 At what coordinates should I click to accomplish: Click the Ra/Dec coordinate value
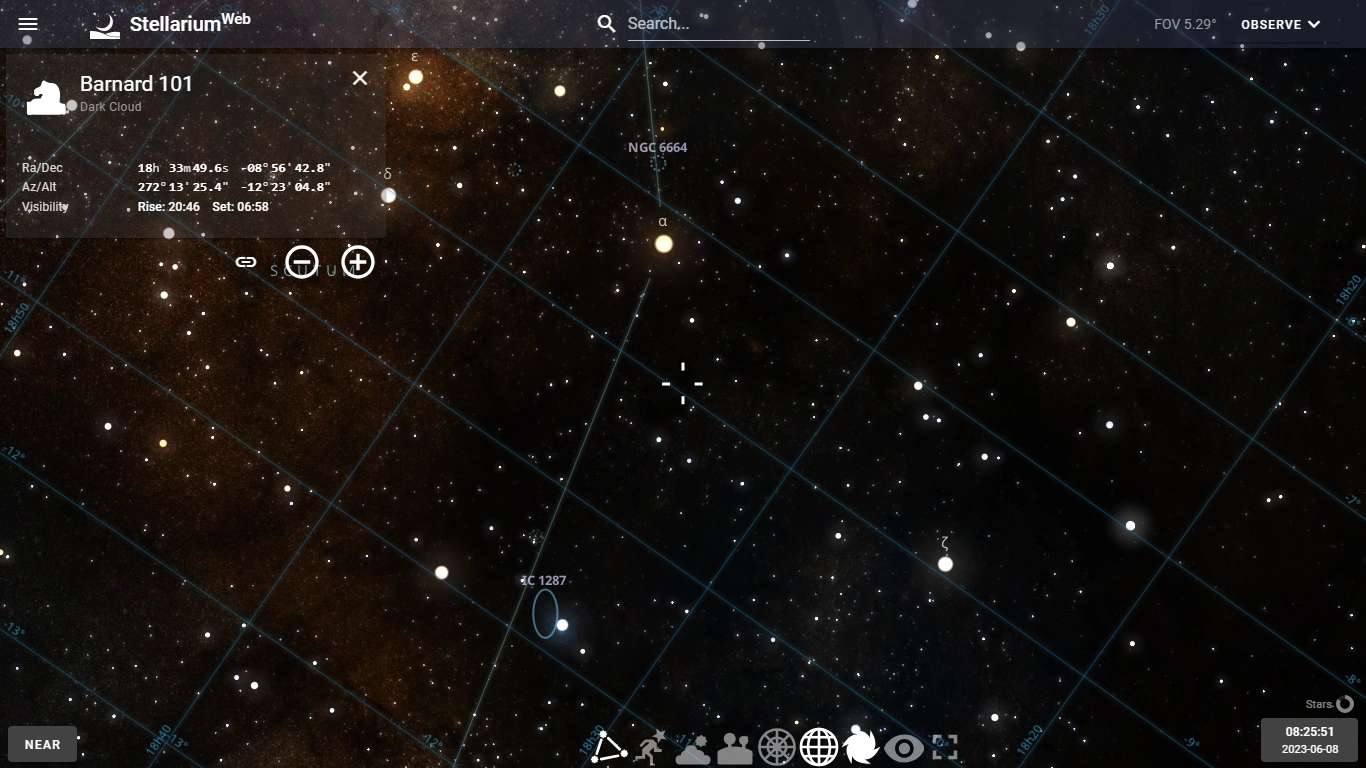(x=234, y=168)
